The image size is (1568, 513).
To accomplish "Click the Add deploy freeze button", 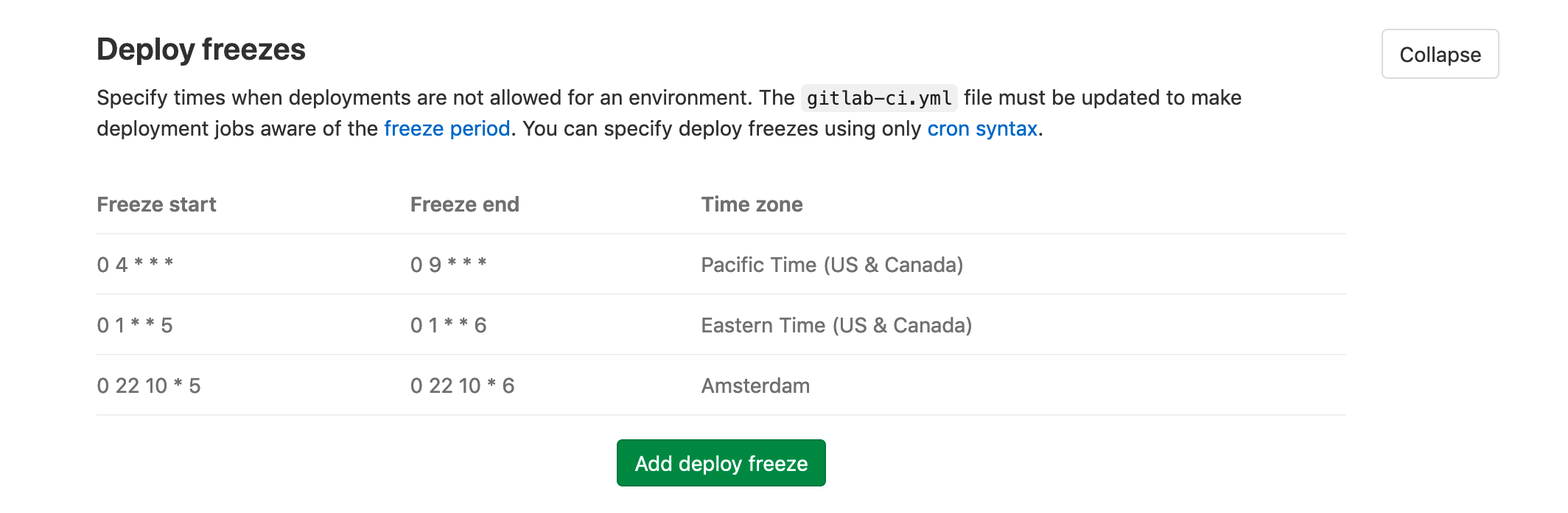I will (721, 463).
